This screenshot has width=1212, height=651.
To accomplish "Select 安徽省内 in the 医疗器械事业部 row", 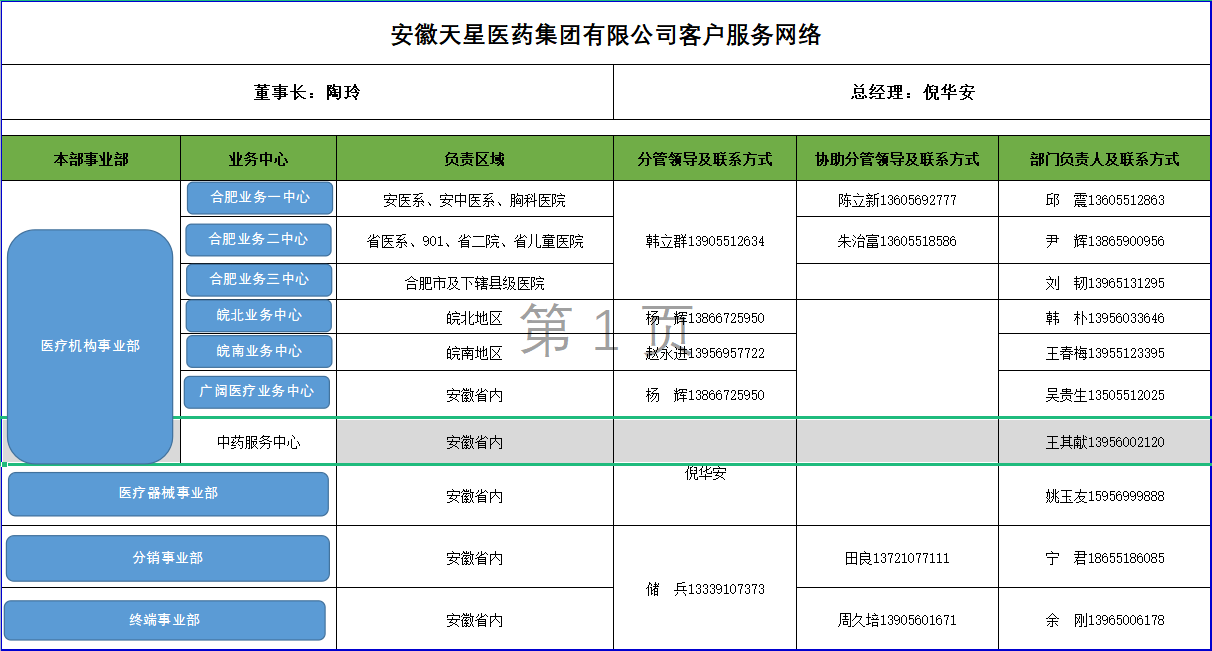I will point(475,496).
